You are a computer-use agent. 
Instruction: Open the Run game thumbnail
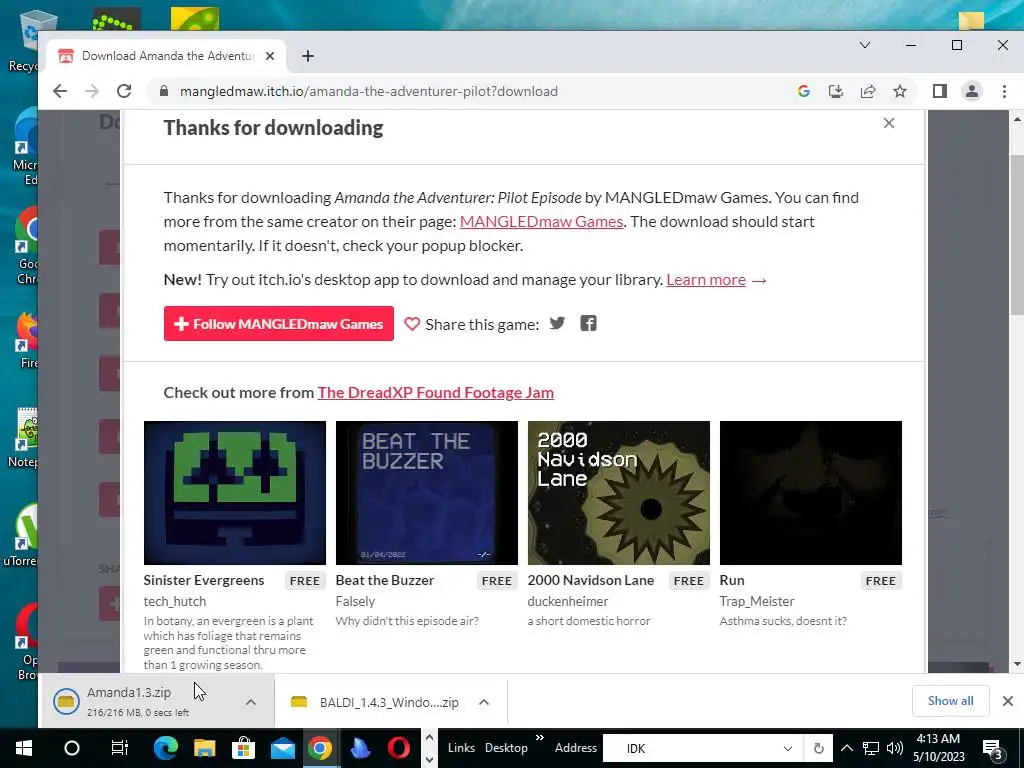point(810,492)
